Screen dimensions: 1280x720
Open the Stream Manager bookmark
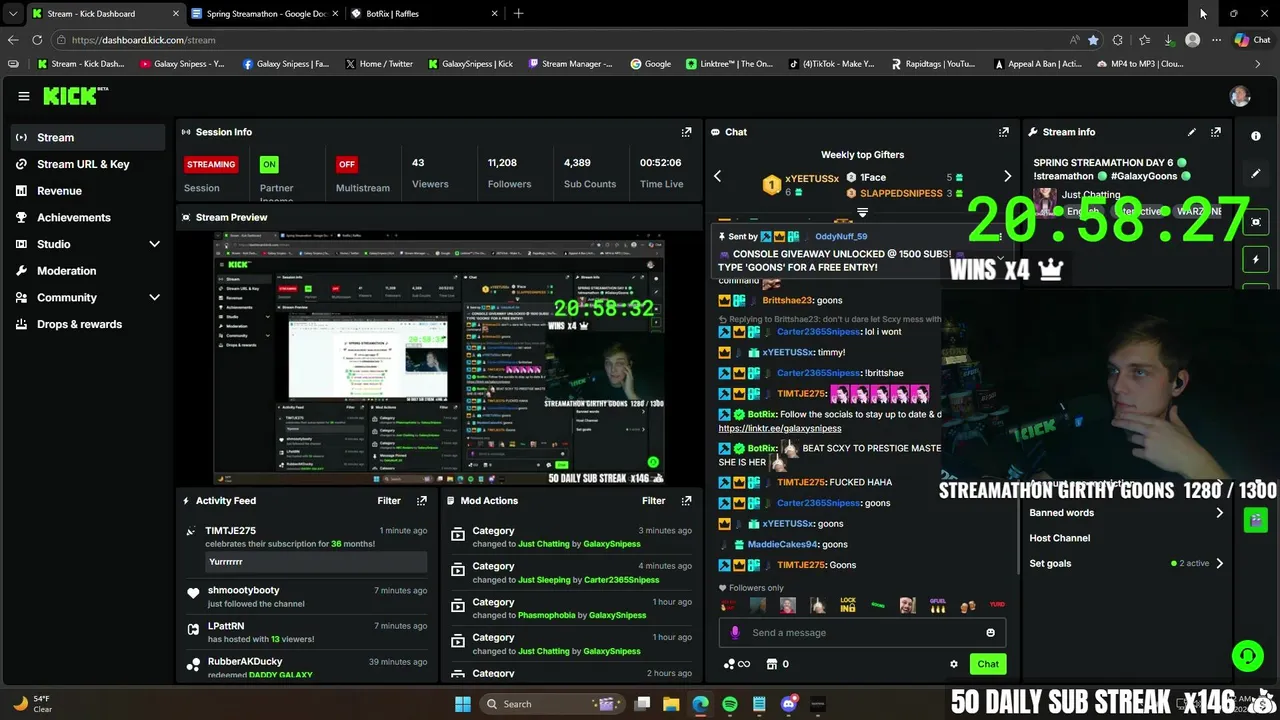570,64
